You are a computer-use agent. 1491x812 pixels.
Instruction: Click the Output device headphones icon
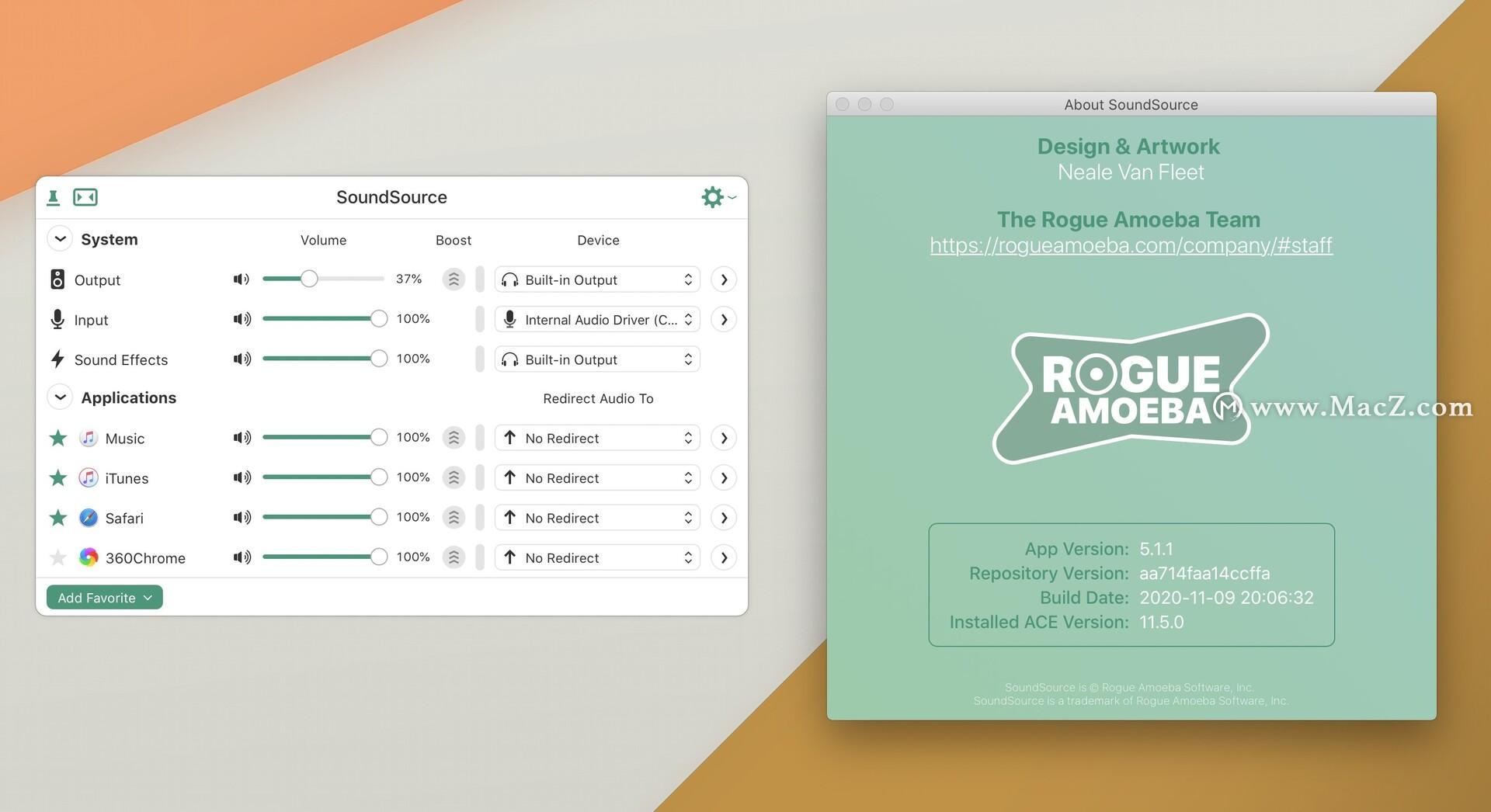pos(510,279)
